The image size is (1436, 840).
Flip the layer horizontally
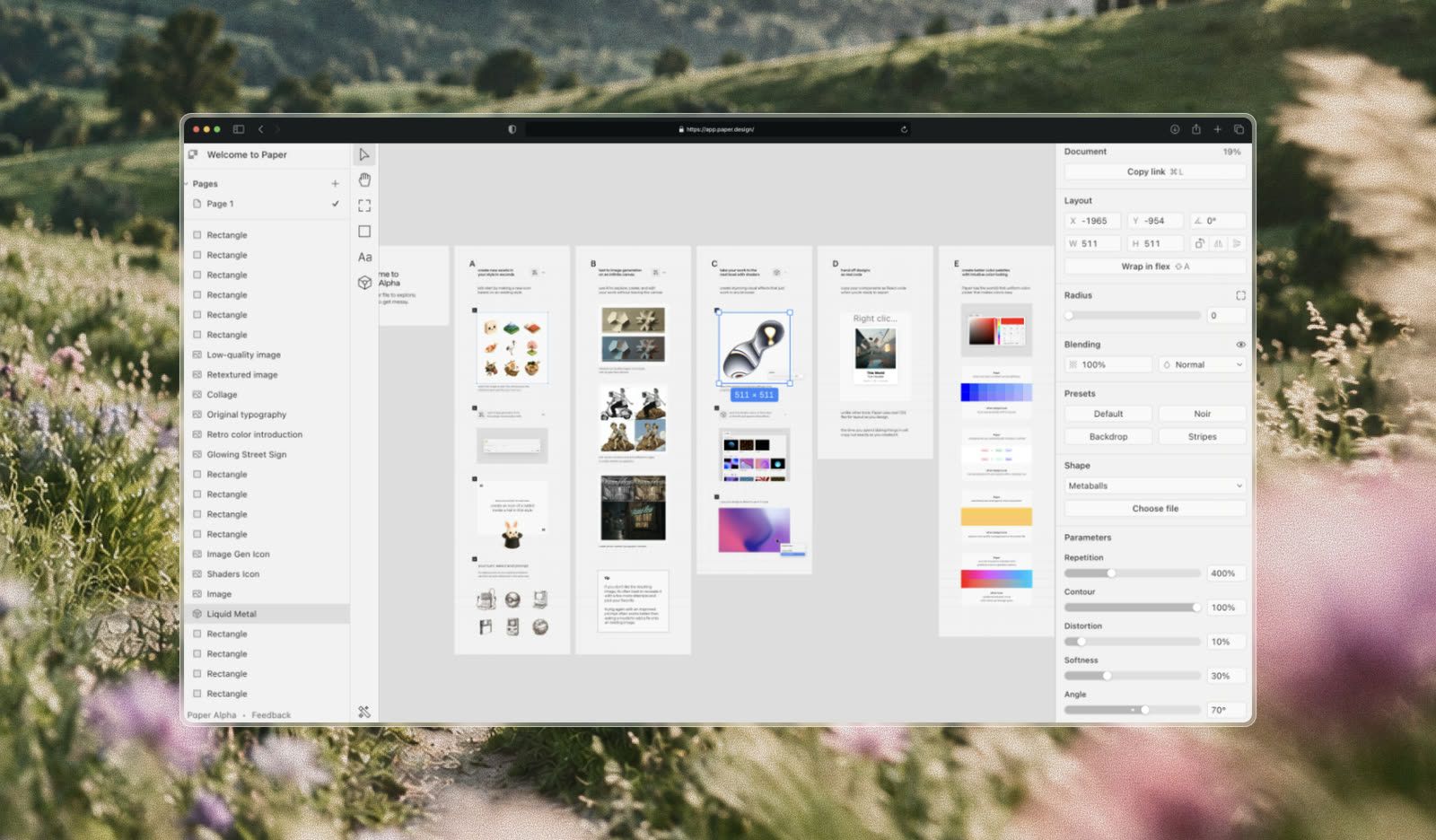tap(1218, 243)
